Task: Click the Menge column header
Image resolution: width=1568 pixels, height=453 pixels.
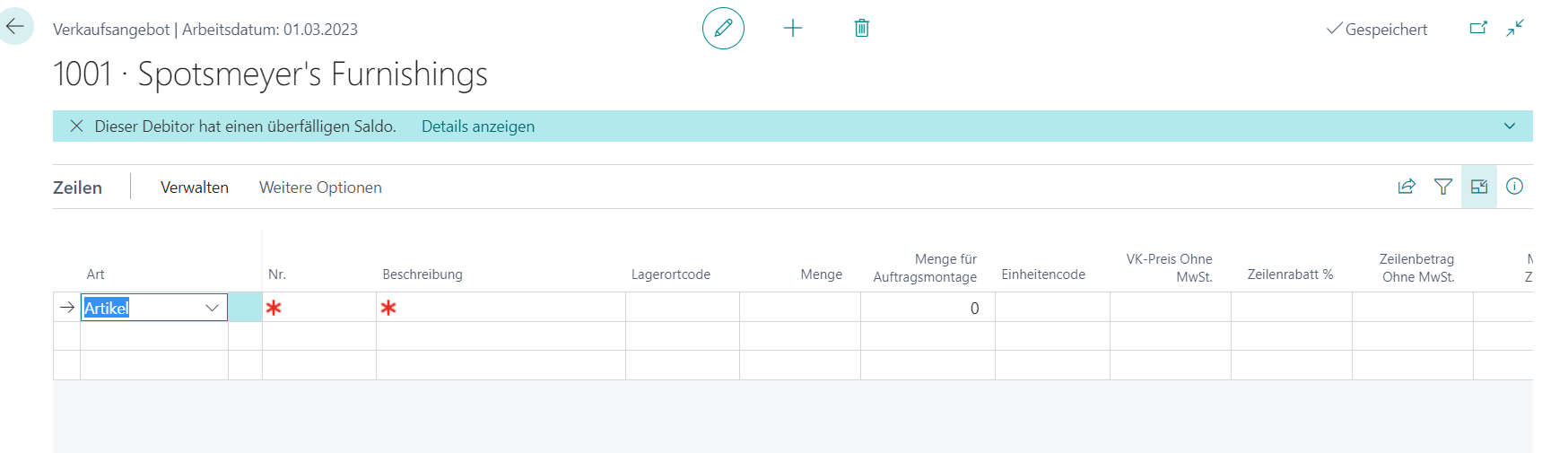Action: coord(821,274)
